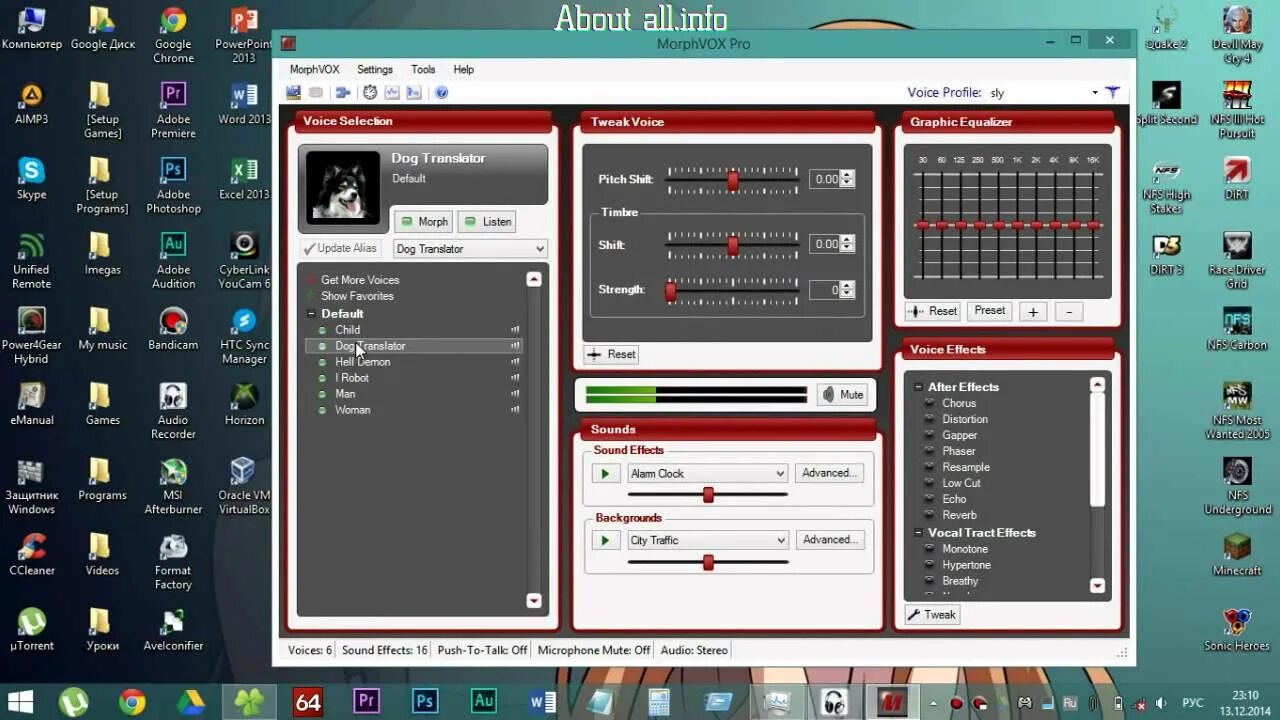The width and height of the screenshot is (1280, 720).
Task: Toggle the Morph button
Action: pos(424,222)
